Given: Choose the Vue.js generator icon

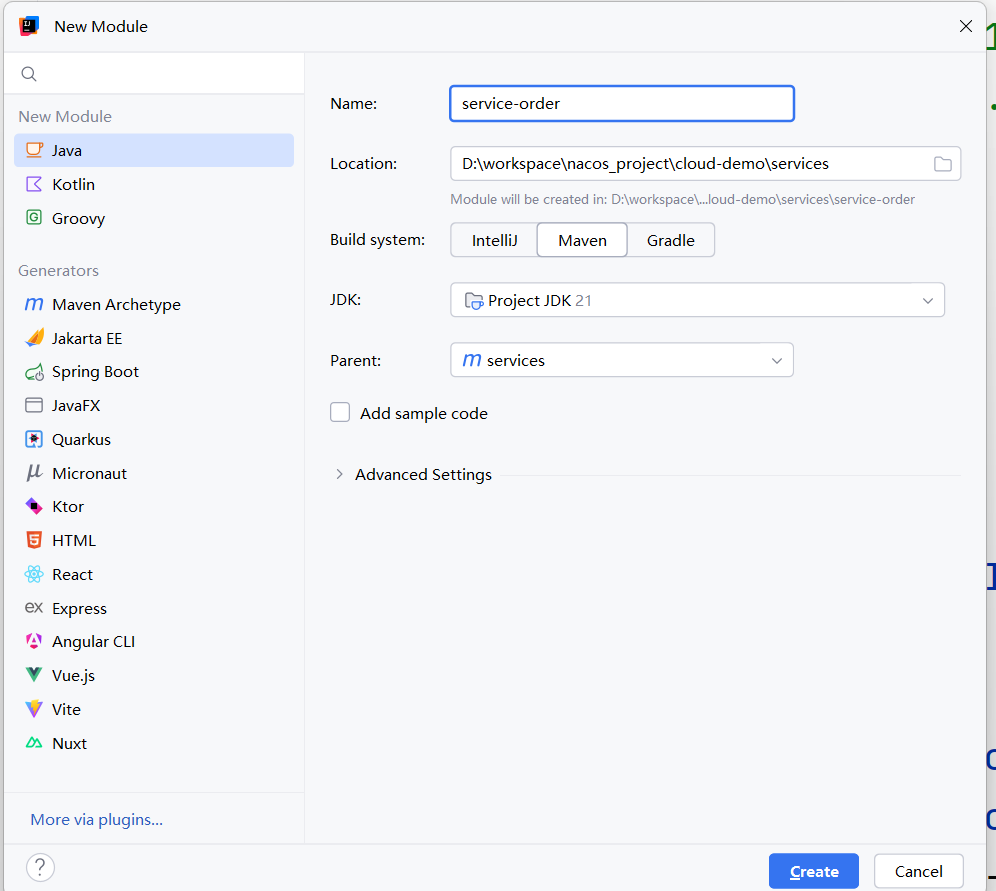Looking at the screenshot, I should coord(34,674).
